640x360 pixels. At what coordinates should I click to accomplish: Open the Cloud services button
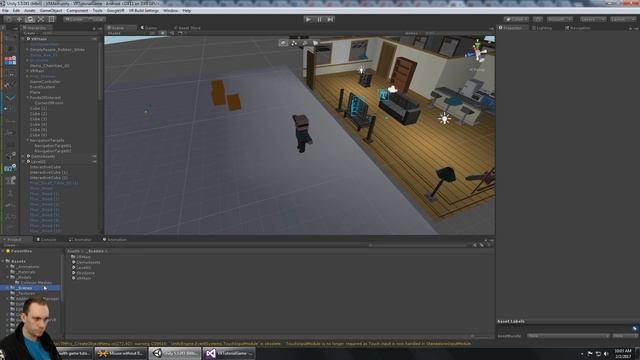coord(538,19)
